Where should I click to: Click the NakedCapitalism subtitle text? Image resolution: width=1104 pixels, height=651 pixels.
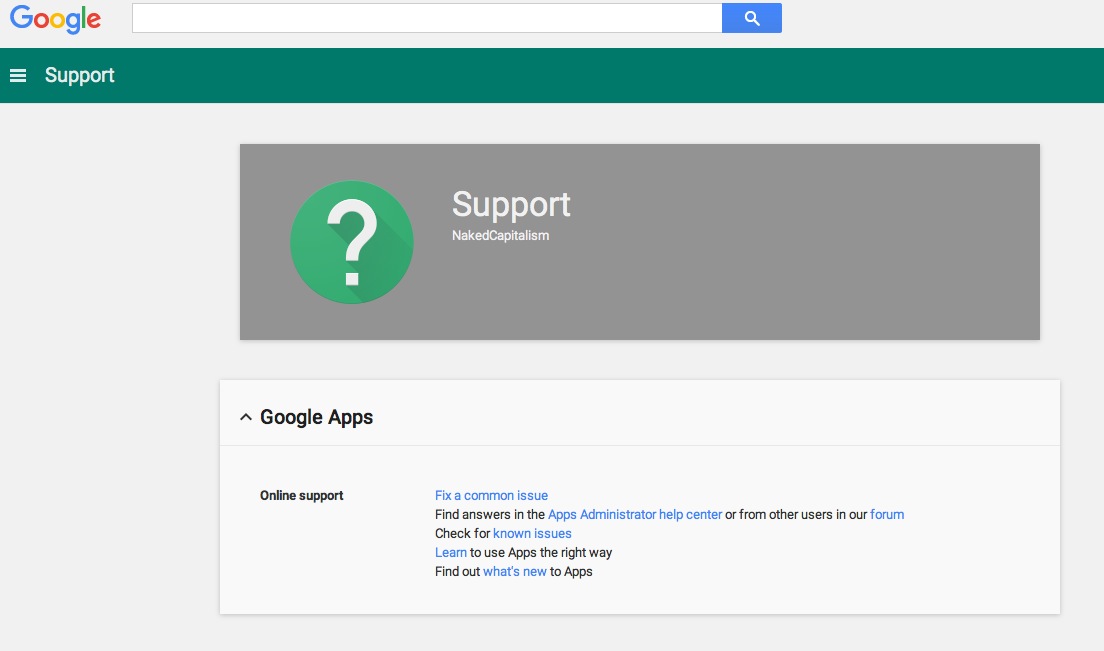pyautogui.click(x=501, y=236)
